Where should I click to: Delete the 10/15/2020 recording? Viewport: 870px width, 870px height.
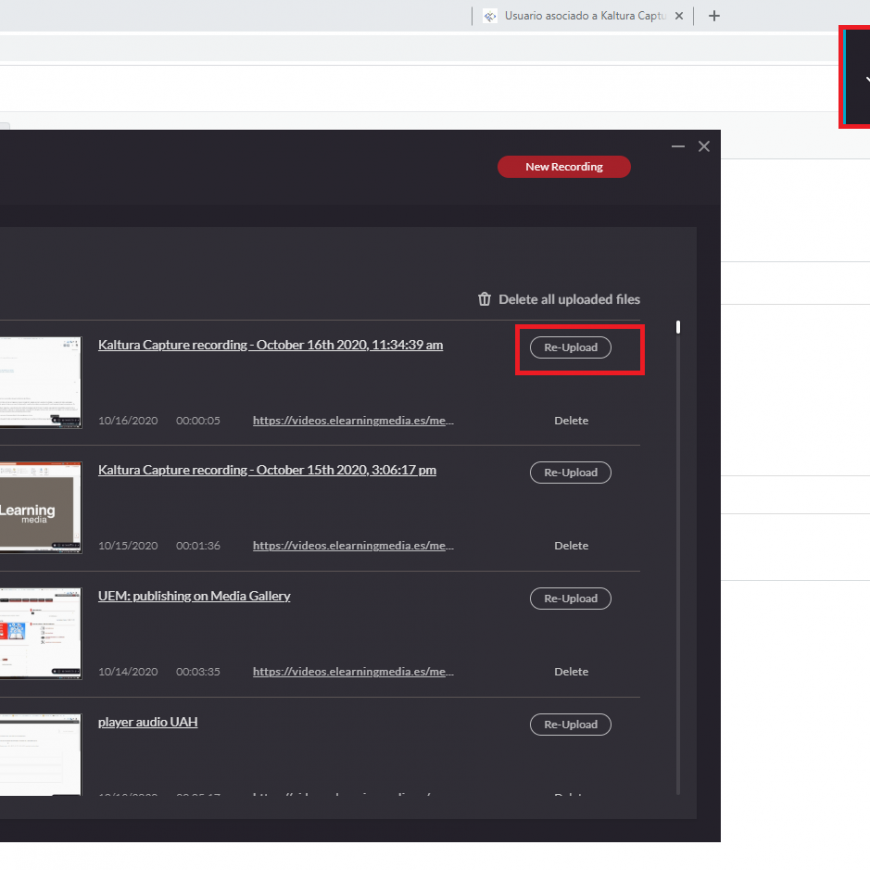(571, 546)
